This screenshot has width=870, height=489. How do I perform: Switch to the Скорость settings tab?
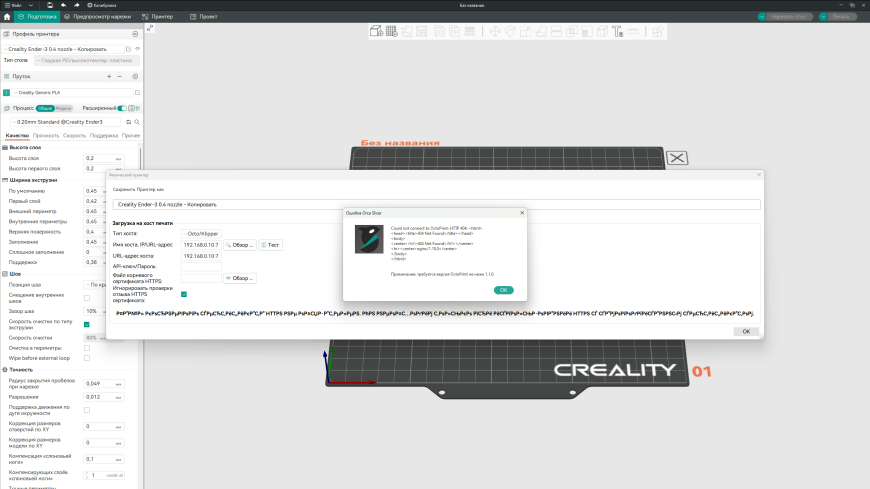(x=74, y=135)
